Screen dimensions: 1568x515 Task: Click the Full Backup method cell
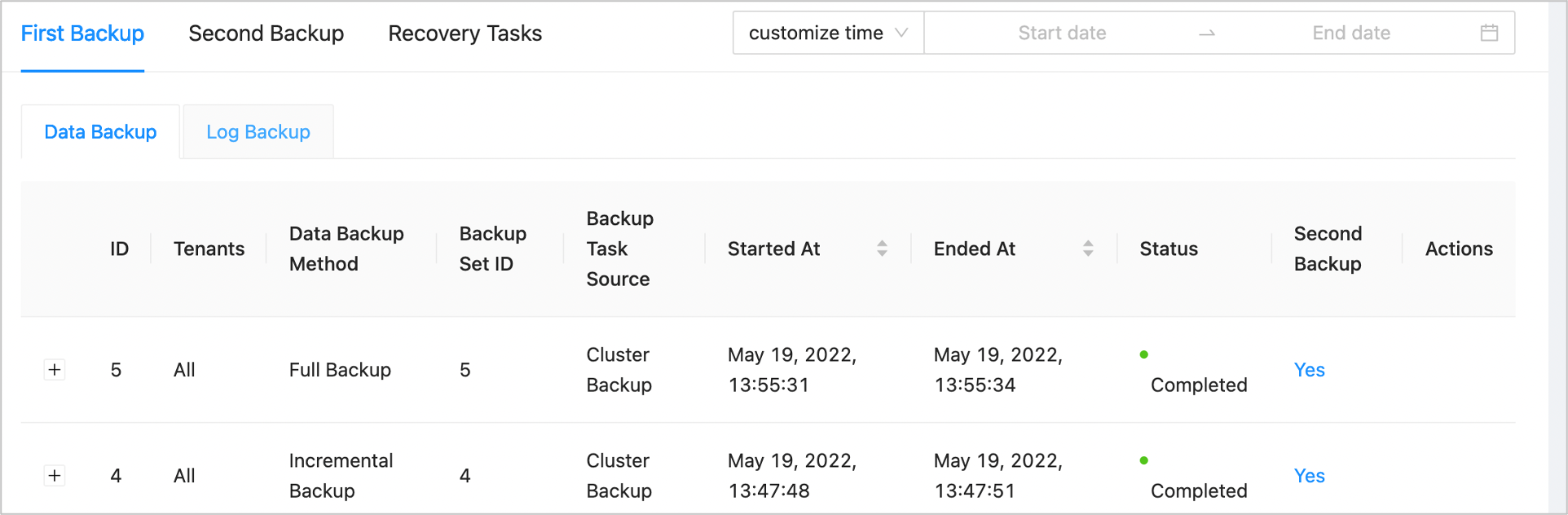coord(340,370)
